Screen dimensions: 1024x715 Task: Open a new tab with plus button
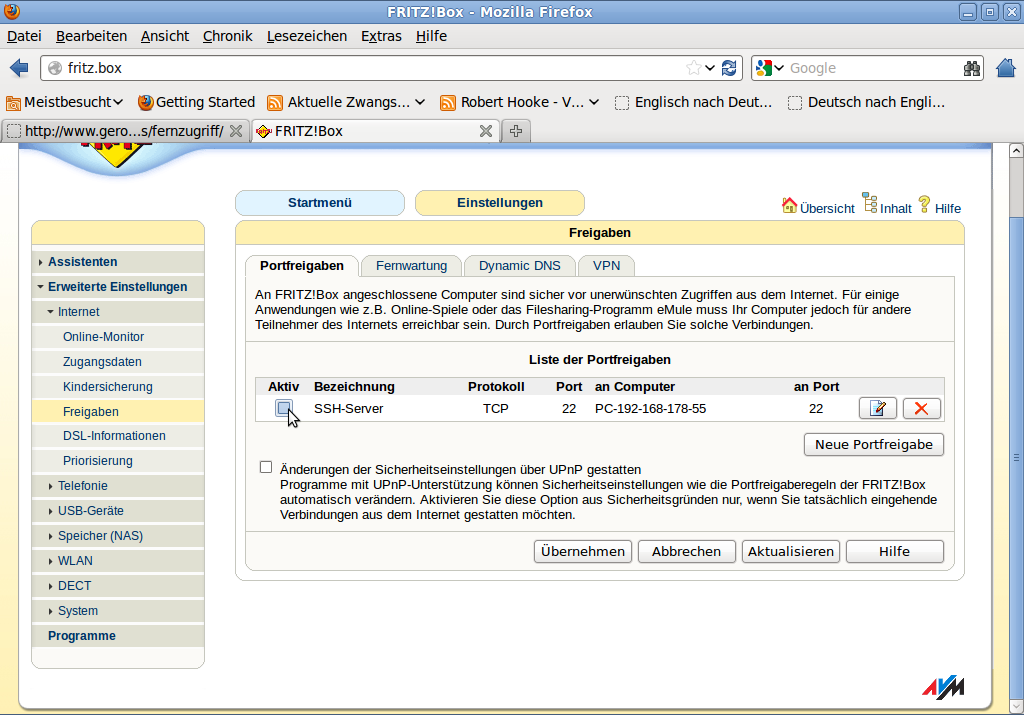coord(516,131)
